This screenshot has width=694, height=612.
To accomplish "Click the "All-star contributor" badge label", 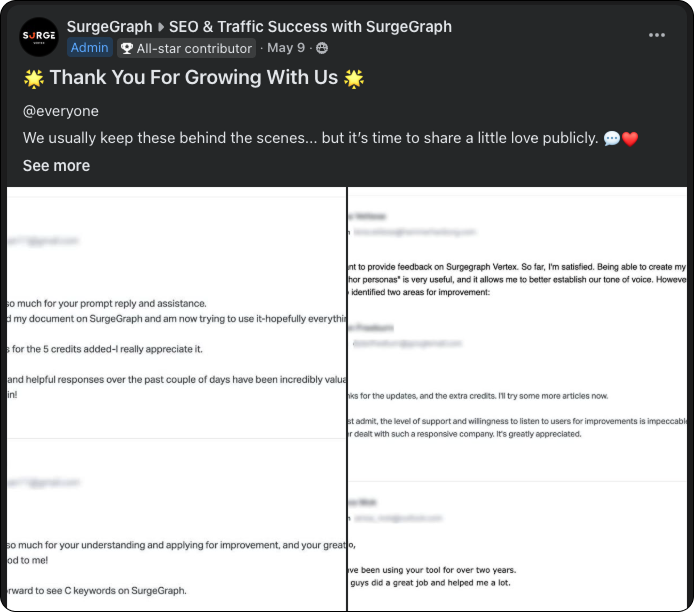I will coord(194,48).
